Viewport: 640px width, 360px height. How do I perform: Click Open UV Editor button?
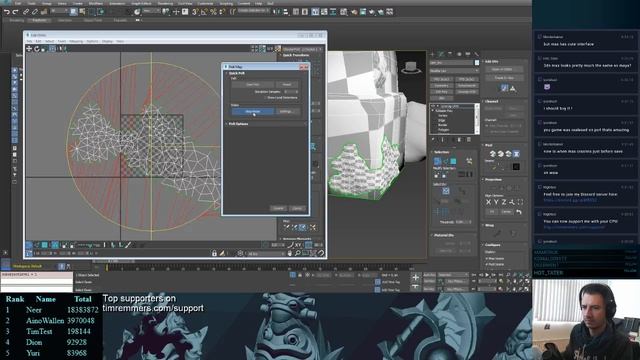504,70
